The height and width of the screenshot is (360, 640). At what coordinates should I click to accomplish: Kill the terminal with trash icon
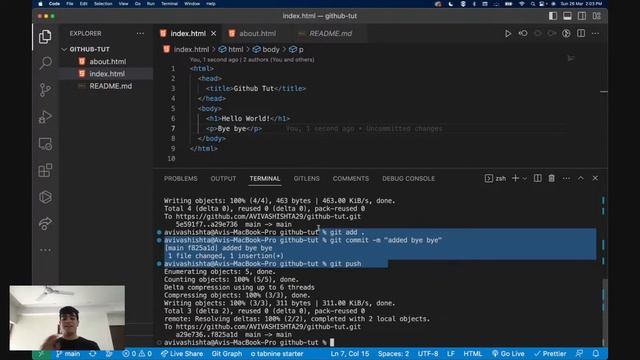(551, 178)
